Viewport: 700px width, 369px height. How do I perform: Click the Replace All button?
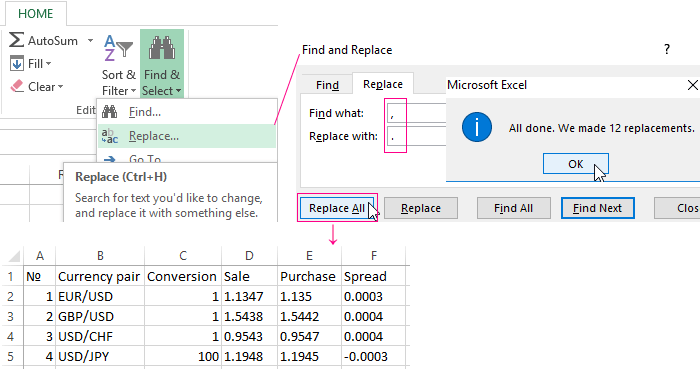point(337,208)
